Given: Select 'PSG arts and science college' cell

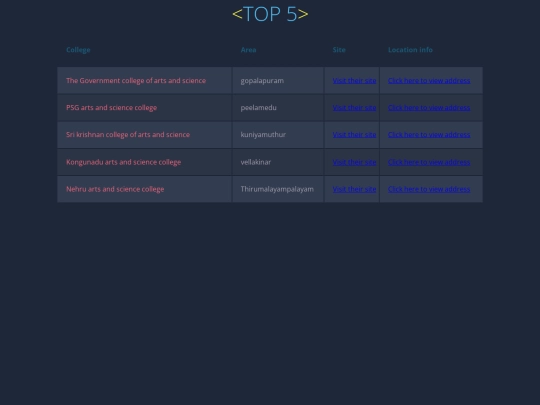Looking at the screenshot, I should pos(144,107).
